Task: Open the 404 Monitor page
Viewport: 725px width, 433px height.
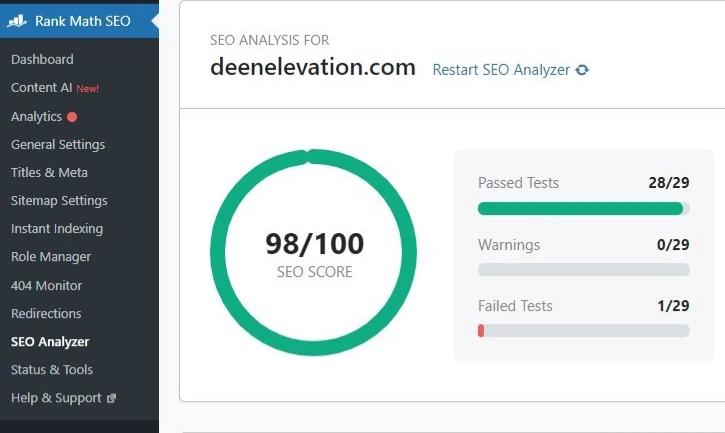Action: (46, 285)
